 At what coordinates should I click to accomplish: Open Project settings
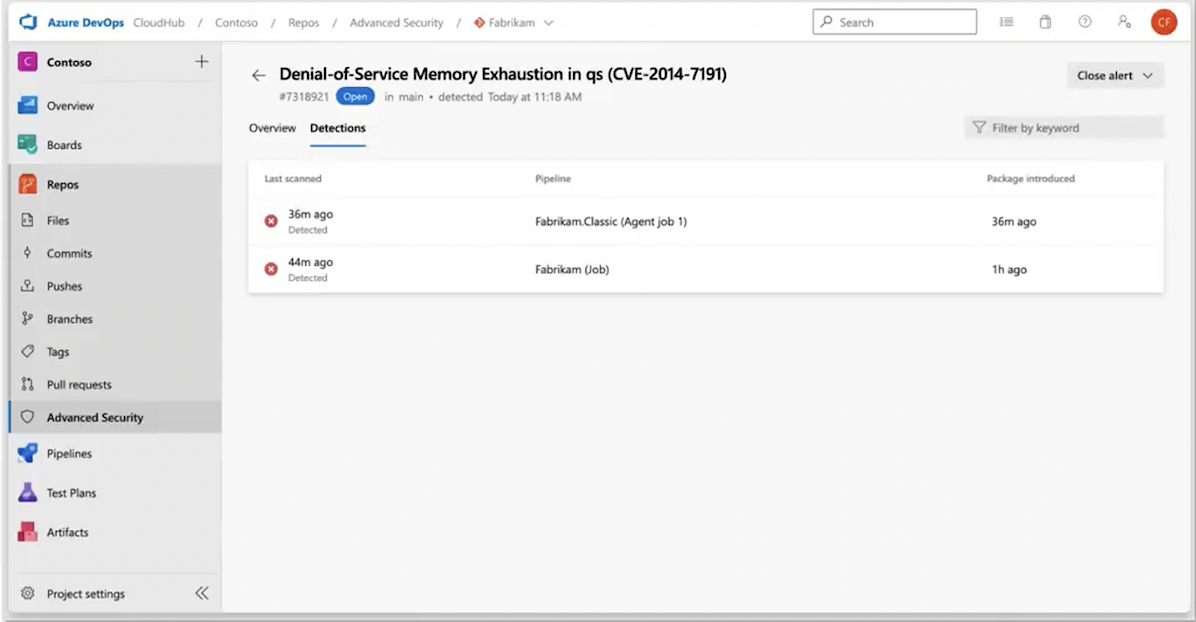tap(85, 594)
